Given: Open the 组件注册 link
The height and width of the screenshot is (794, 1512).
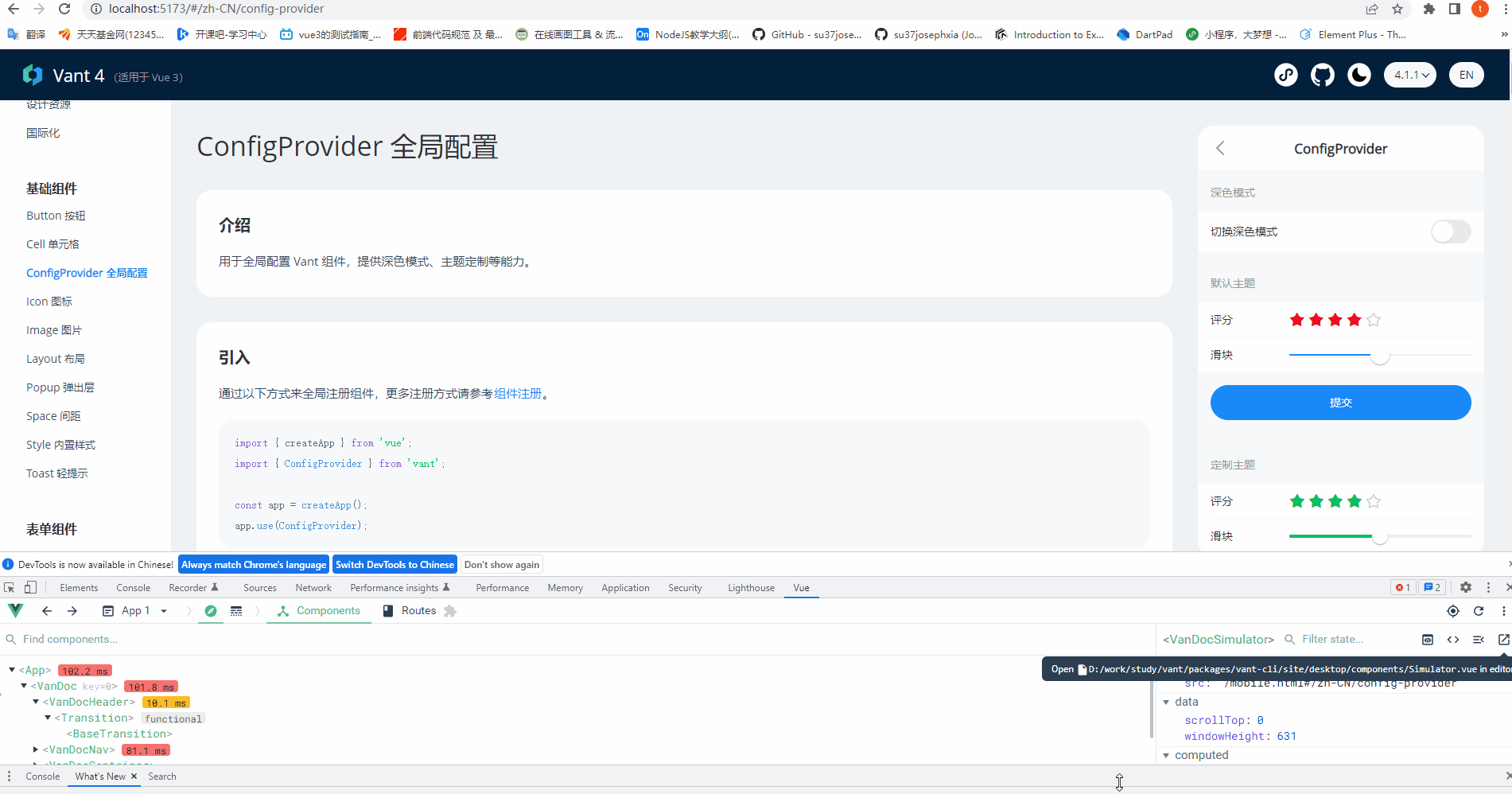Looking at the screenshot, I should 518,394.
